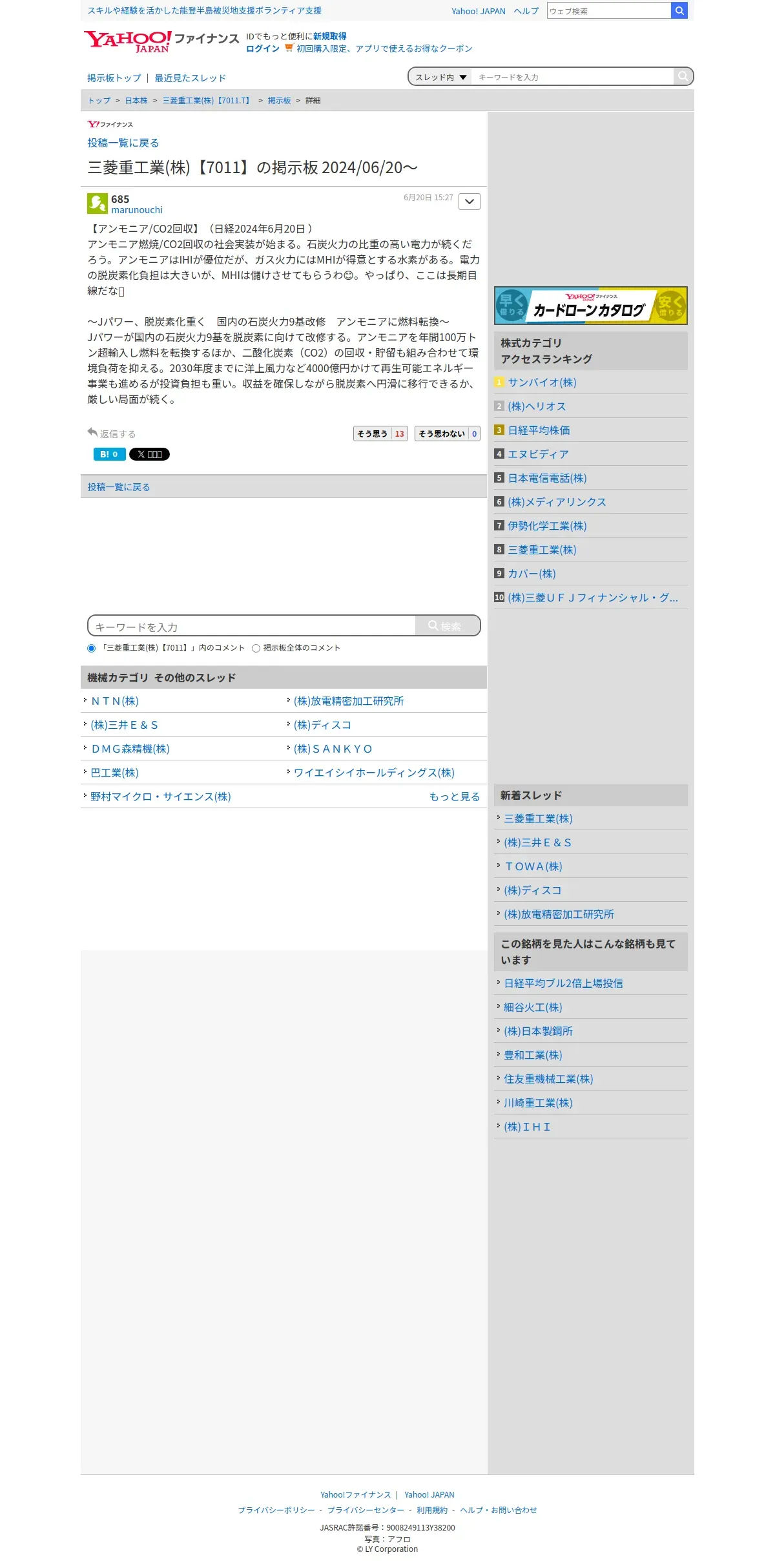The image size is (775, 1568).
Task: Click the 投稿一覧に戻る link below the post
Action: coord(119,487)
